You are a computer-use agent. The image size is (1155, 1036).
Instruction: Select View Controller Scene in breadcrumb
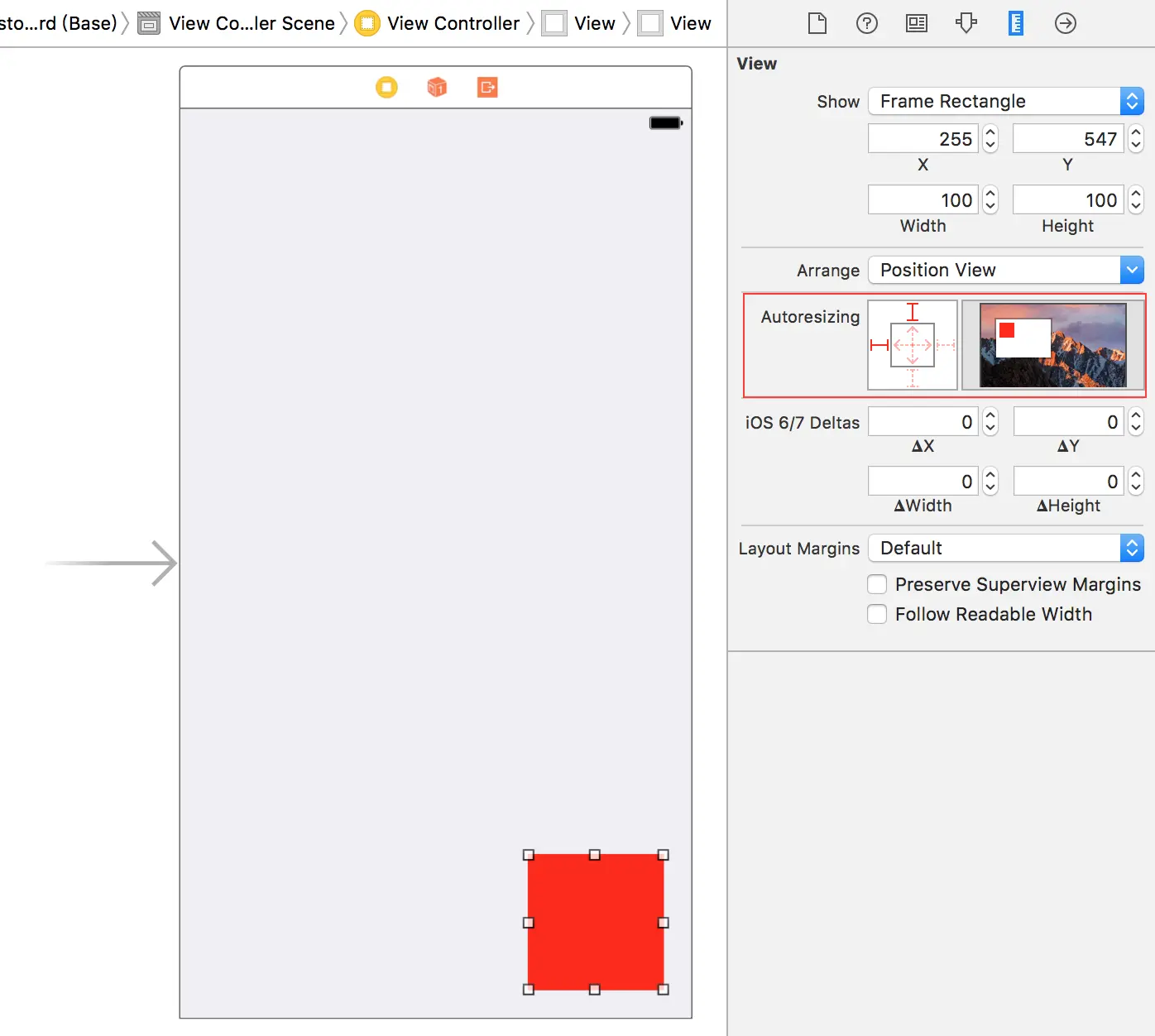coord(252,23)
